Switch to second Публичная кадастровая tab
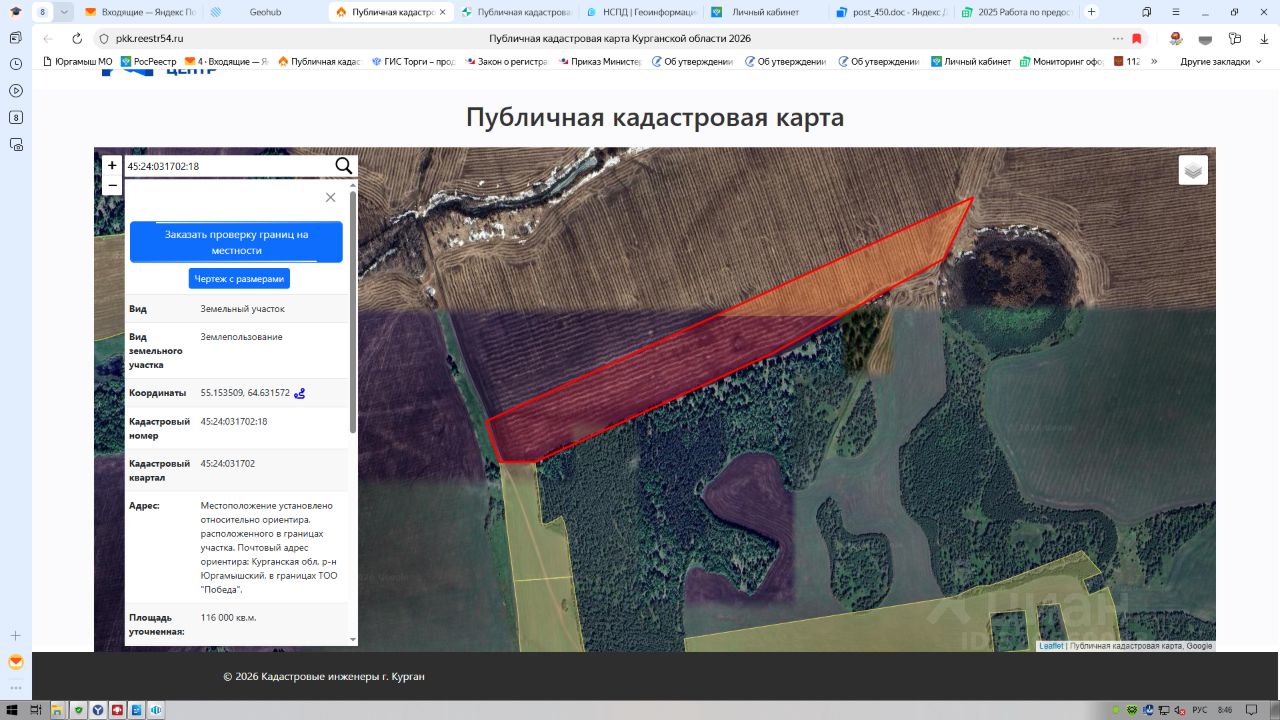The height and width of the screenshot is (720, 1280). (x=516, y=12)
